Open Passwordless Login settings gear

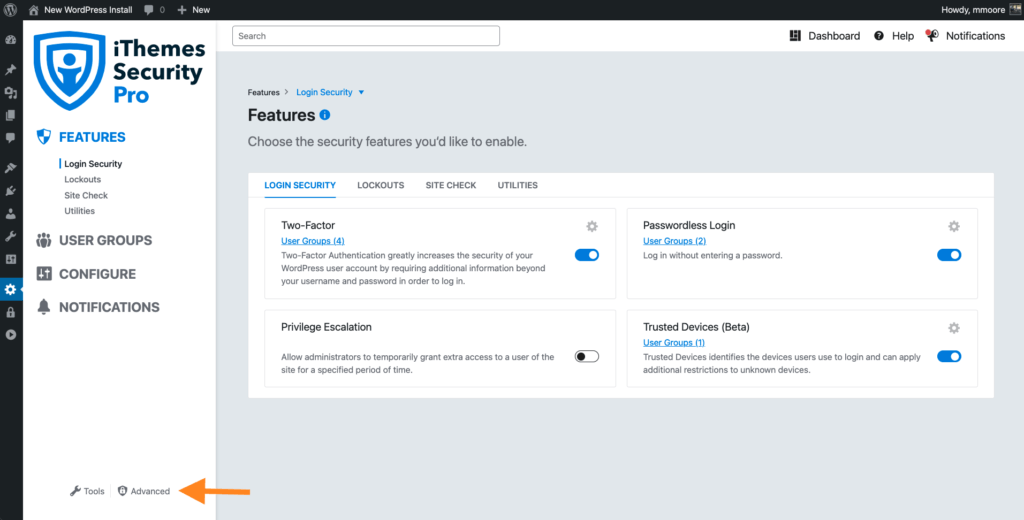click(953, 226)
